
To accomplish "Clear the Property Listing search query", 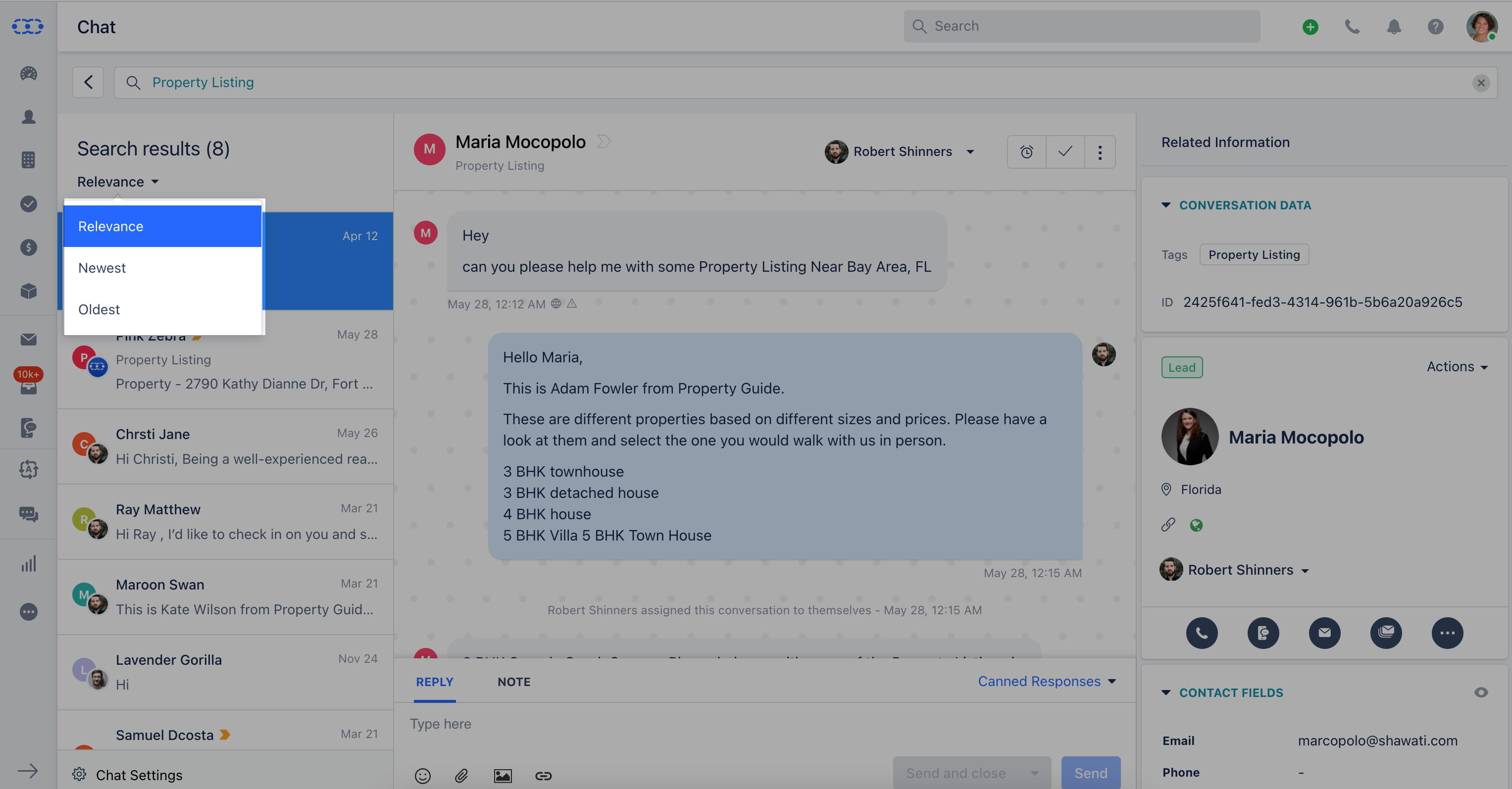I will [x=1481, y=83].
